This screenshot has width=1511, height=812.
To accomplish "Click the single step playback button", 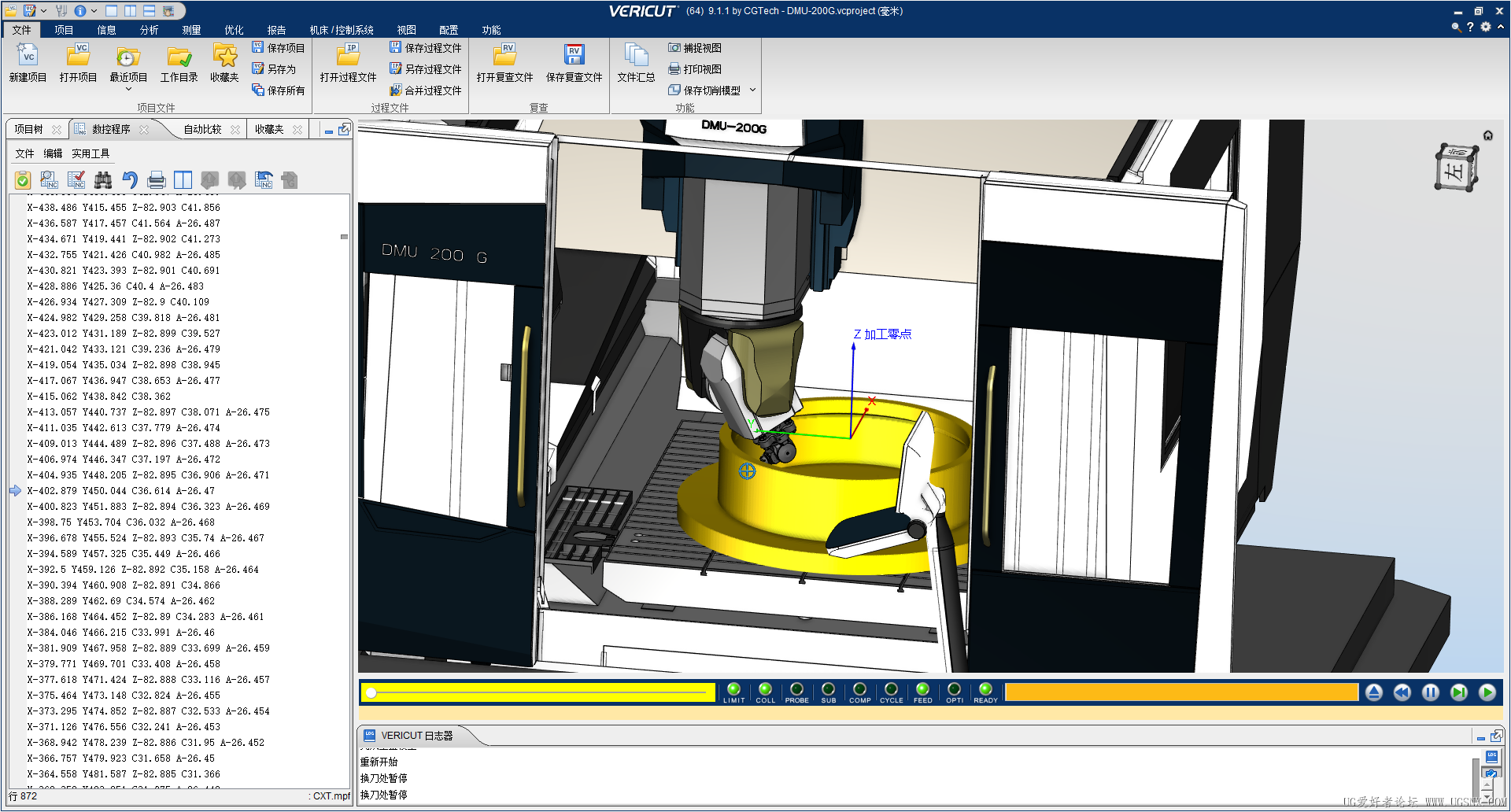I will point(1459,692).
